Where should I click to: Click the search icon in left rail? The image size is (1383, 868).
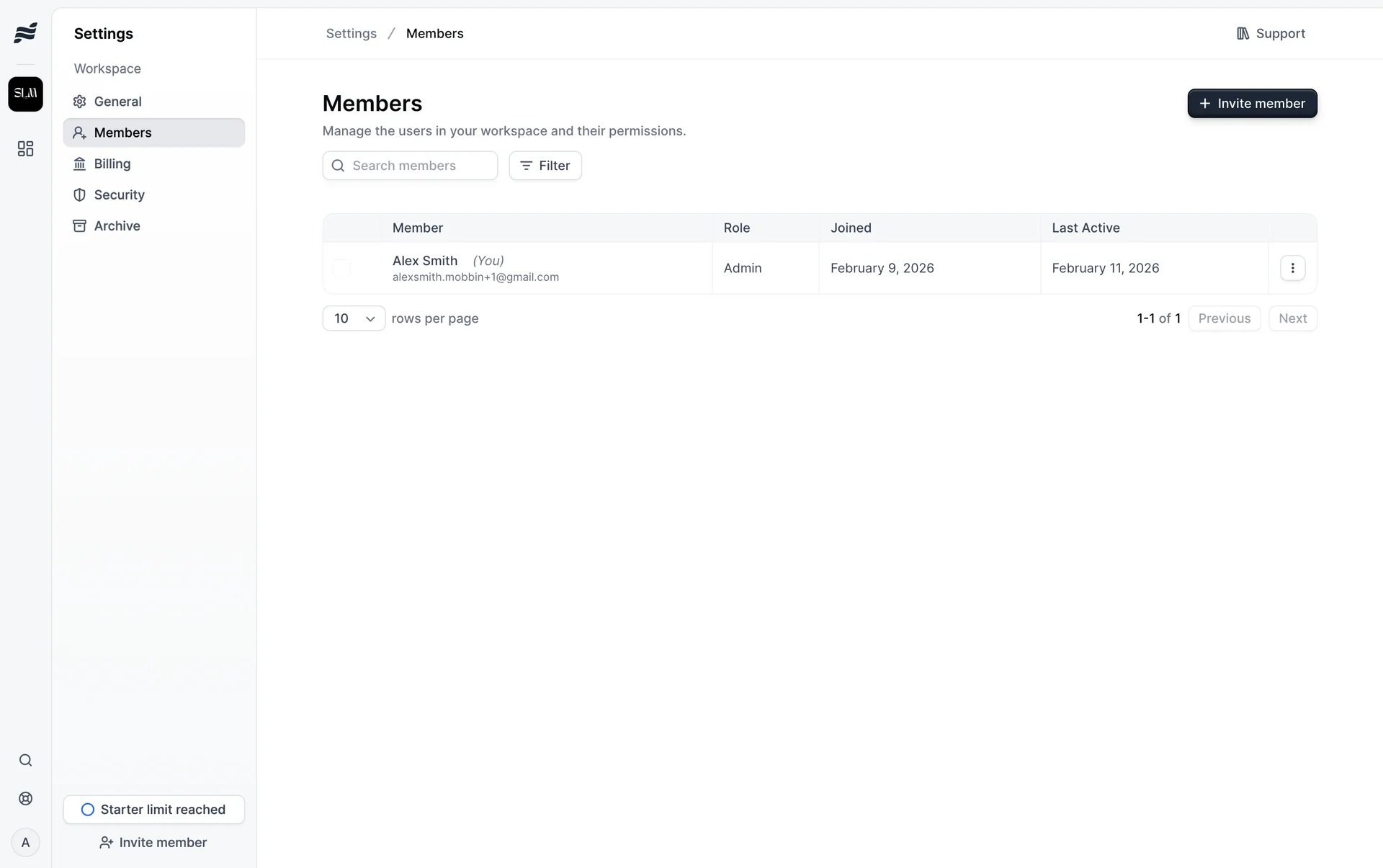(x=25, y=761)
